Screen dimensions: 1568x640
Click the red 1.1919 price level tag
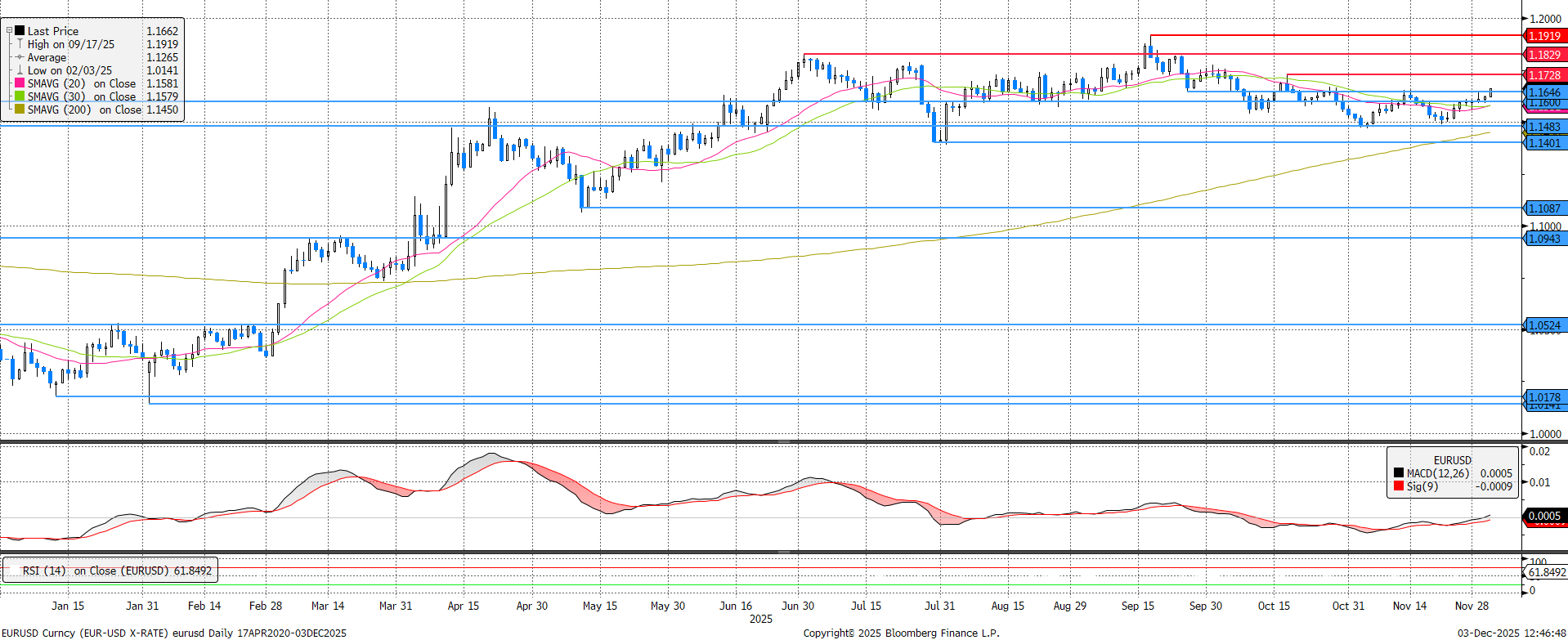coord(1544,36)
